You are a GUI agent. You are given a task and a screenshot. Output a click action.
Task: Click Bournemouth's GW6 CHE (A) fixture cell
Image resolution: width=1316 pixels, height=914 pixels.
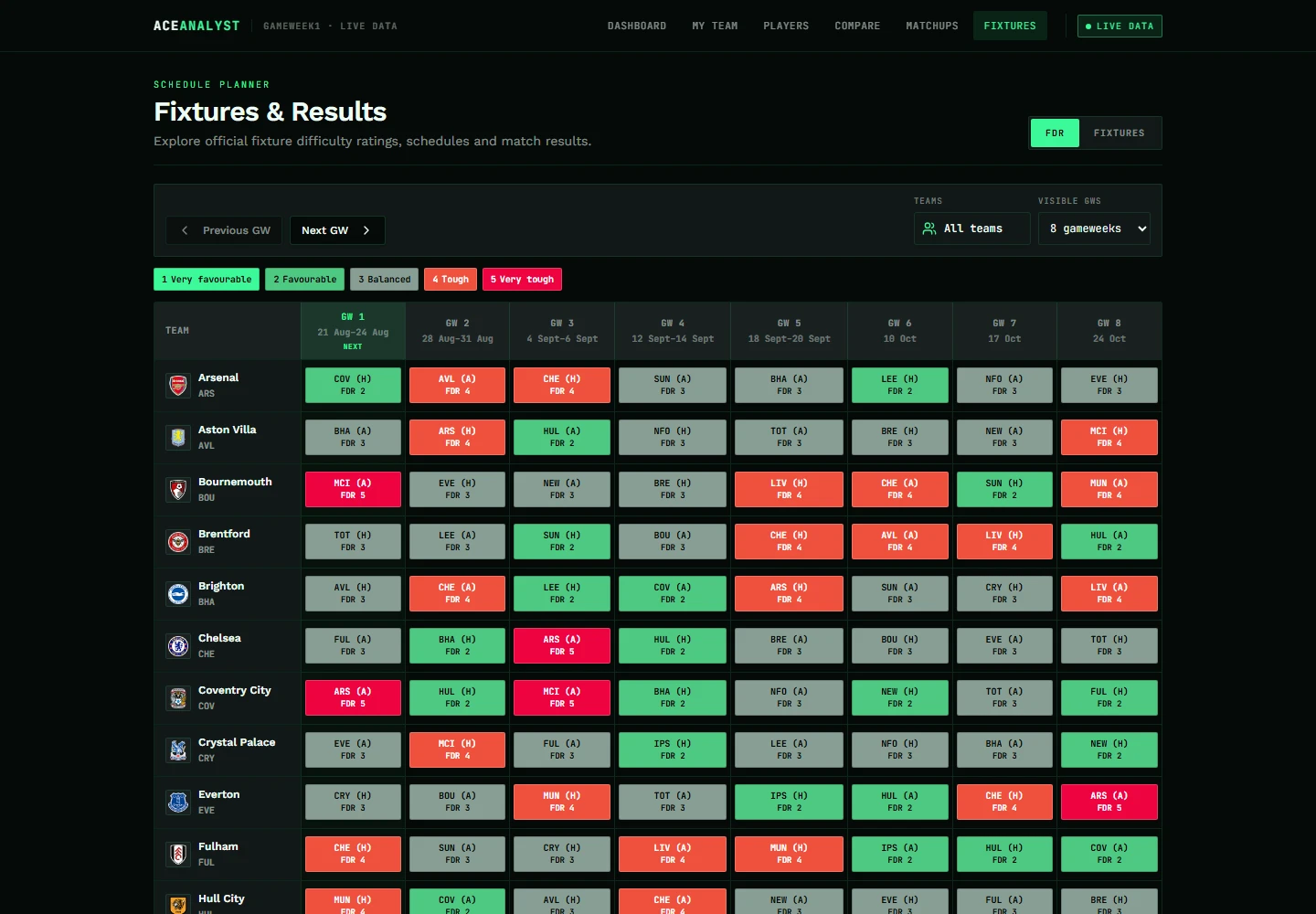[900, 489]
